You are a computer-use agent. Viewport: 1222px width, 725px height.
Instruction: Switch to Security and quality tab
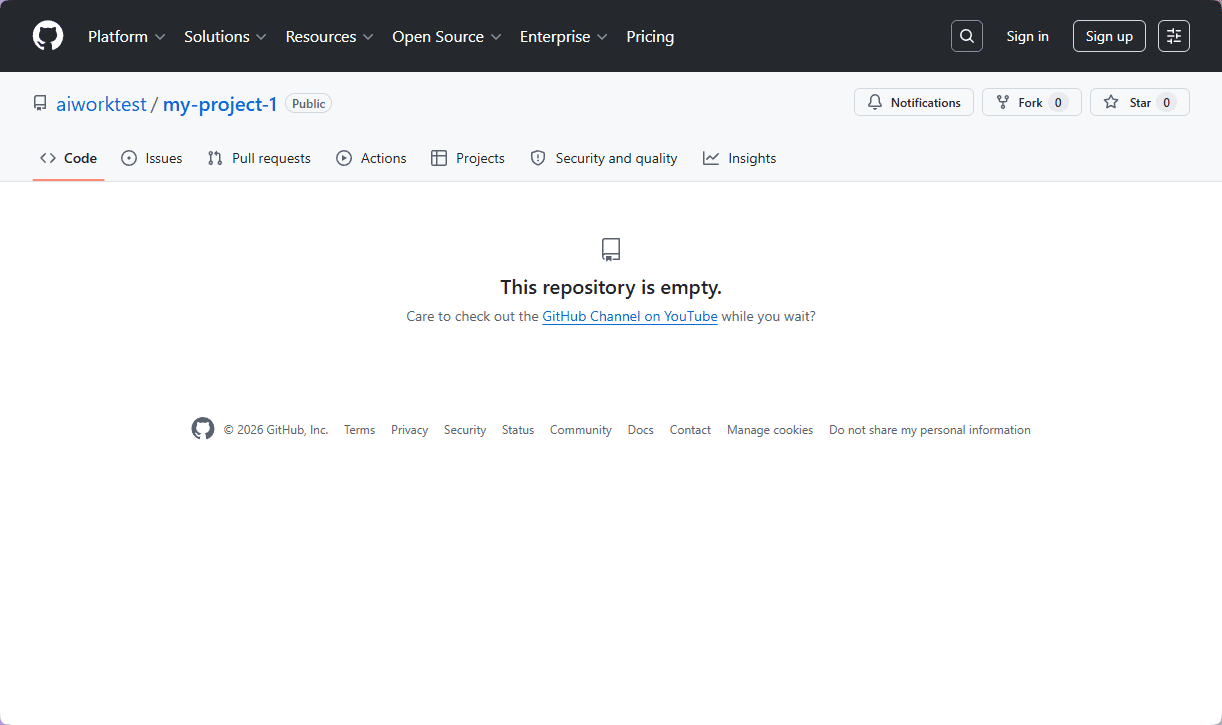pyautogui.click(x=604, y=158)
